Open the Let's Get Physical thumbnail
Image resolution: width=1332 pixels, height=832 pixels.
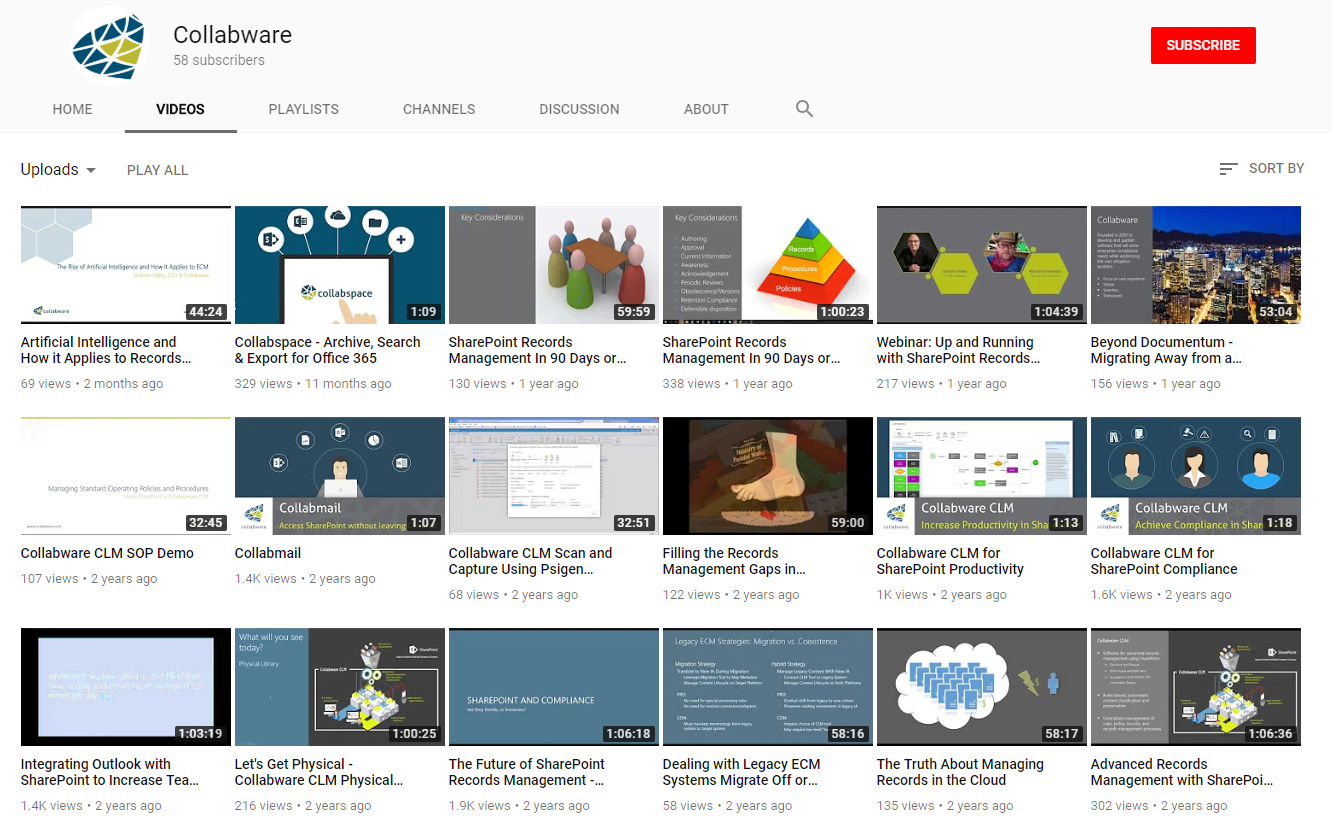coord(340,687)
